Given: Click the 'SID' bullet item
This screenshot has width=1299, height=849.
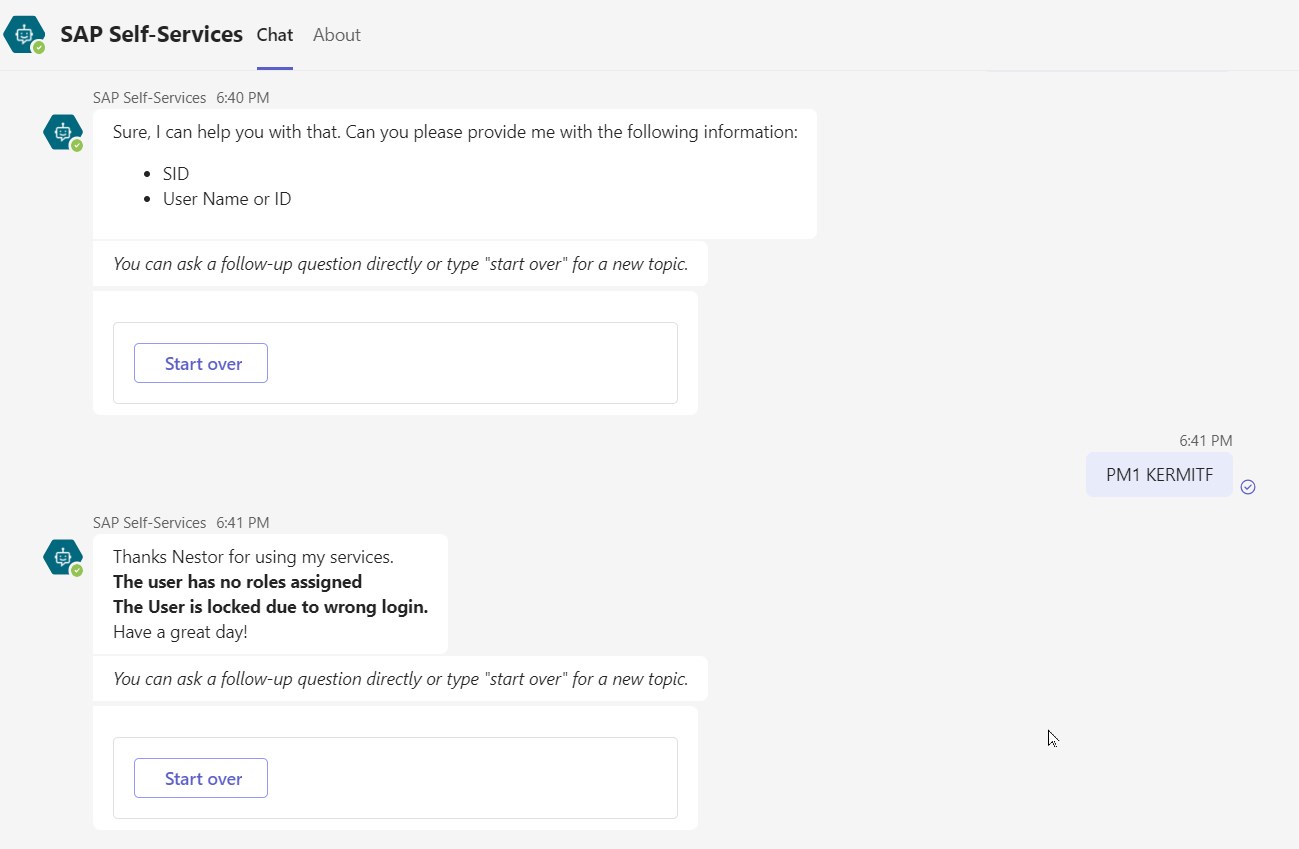Looking at the screenshot, I should click(x=176, y=174).
